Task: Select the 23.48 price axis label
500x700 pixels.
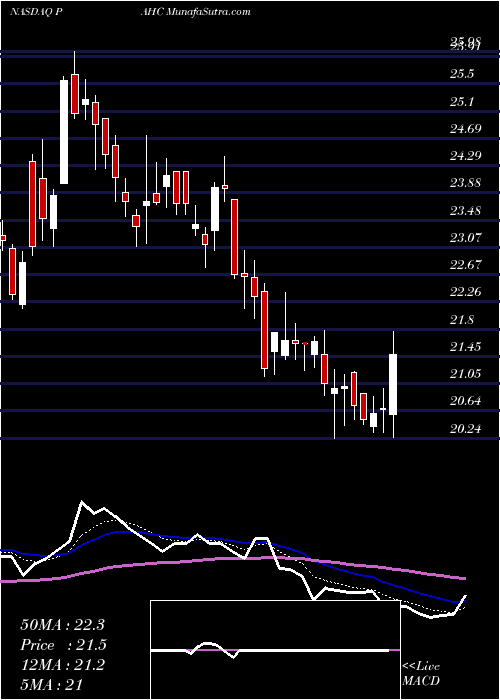Action: click(x=466, y=210)
